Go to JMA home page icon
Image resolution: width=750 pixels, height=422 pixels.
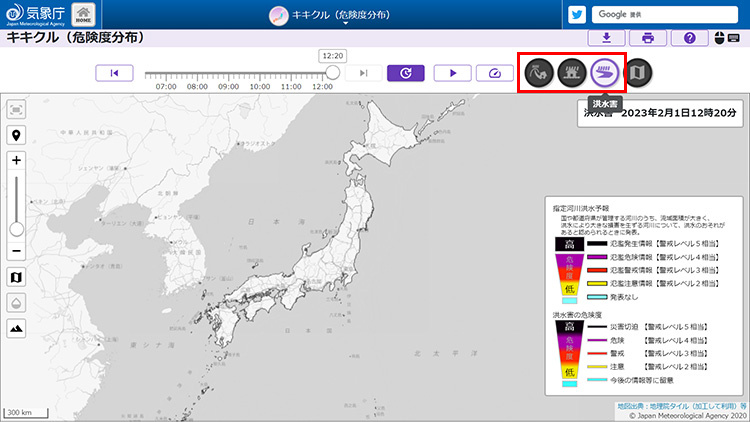(86, 15)
